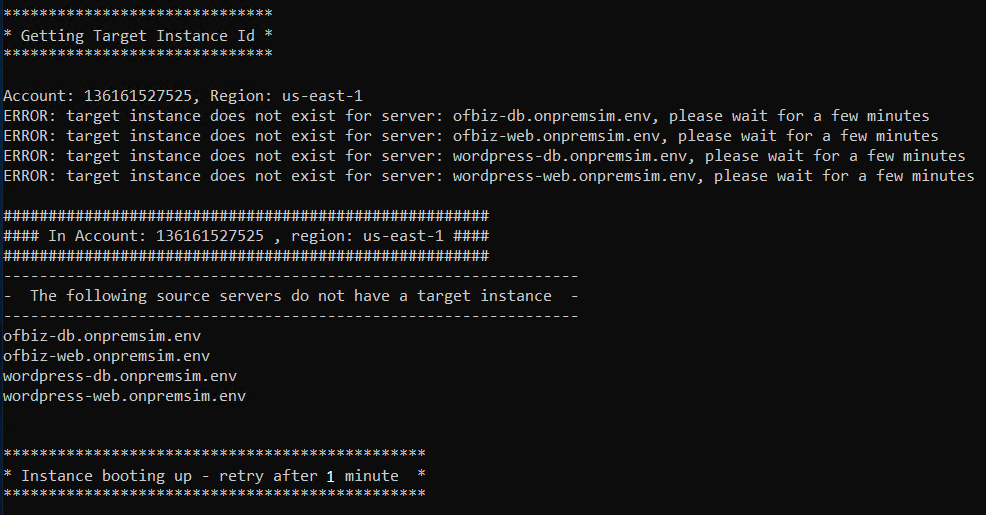Click 'retry after 1 minute' text

[309, 476]
